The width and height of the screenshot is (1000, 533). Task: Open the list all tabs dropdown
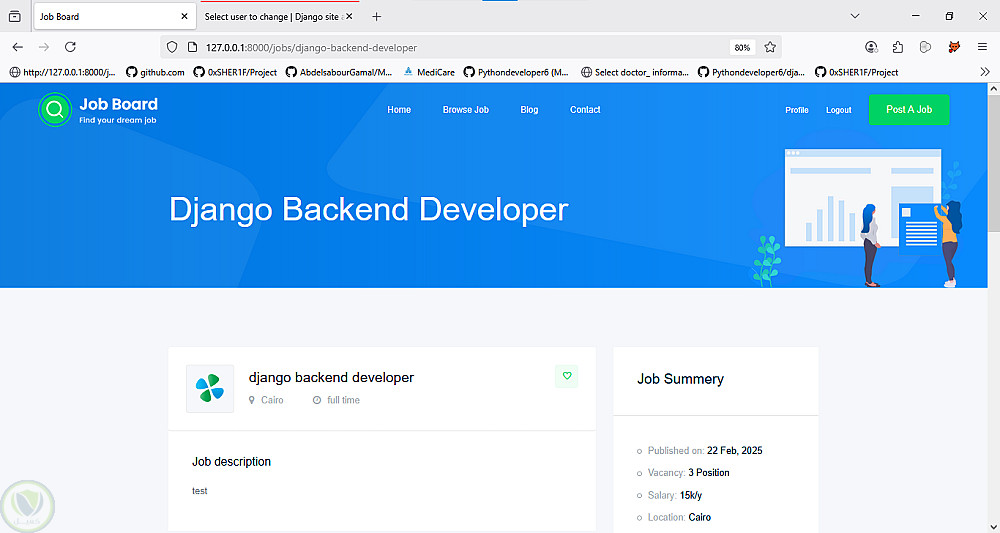[855, 16]
